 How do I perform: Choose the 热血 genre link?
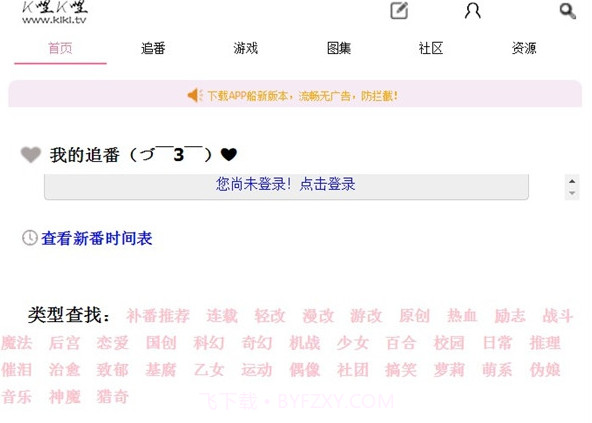pyautogui.click(x=462, y=315)
